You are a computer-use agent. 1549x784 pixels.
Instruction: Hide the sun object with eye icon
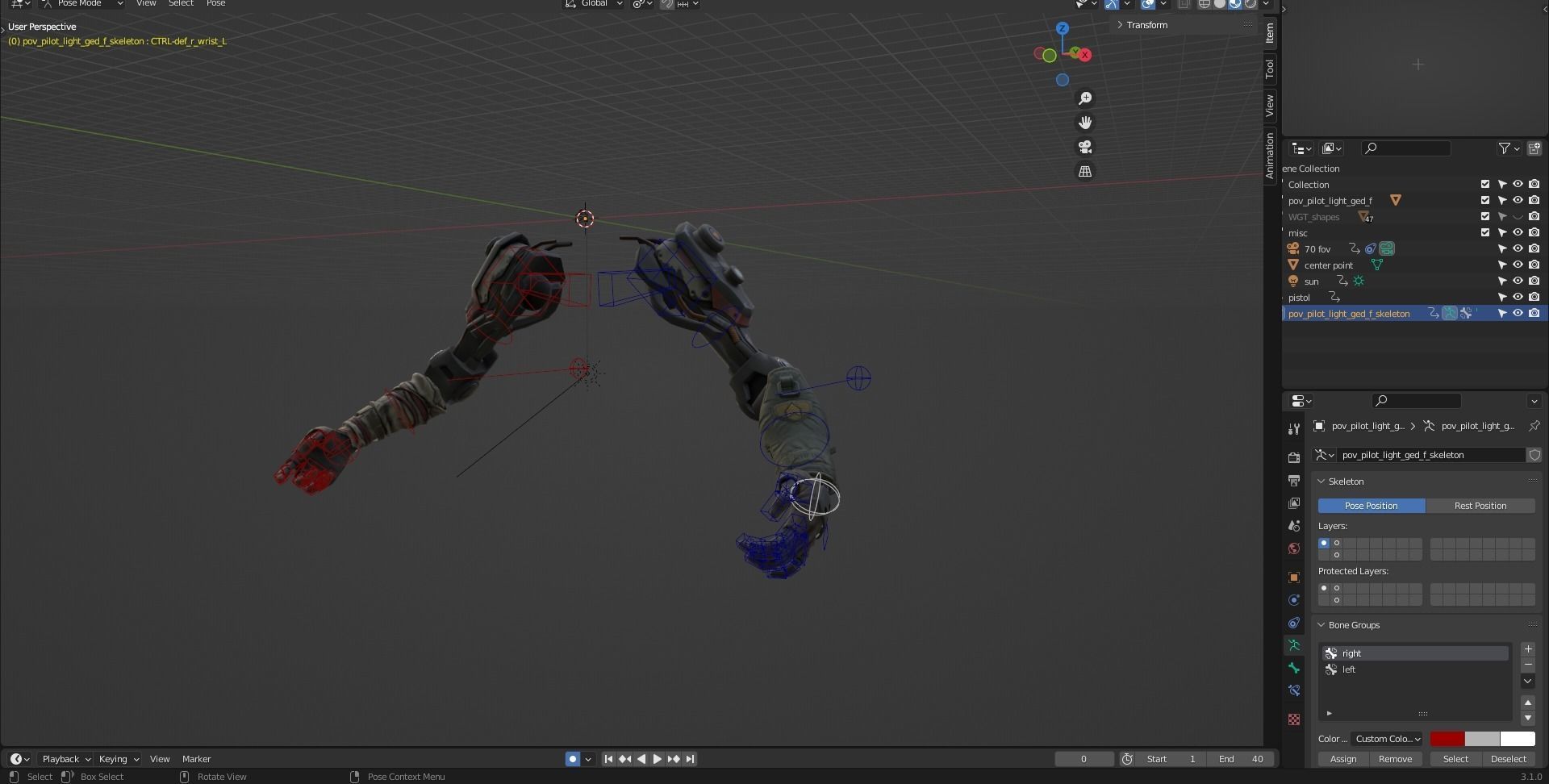click(1518, 281)
